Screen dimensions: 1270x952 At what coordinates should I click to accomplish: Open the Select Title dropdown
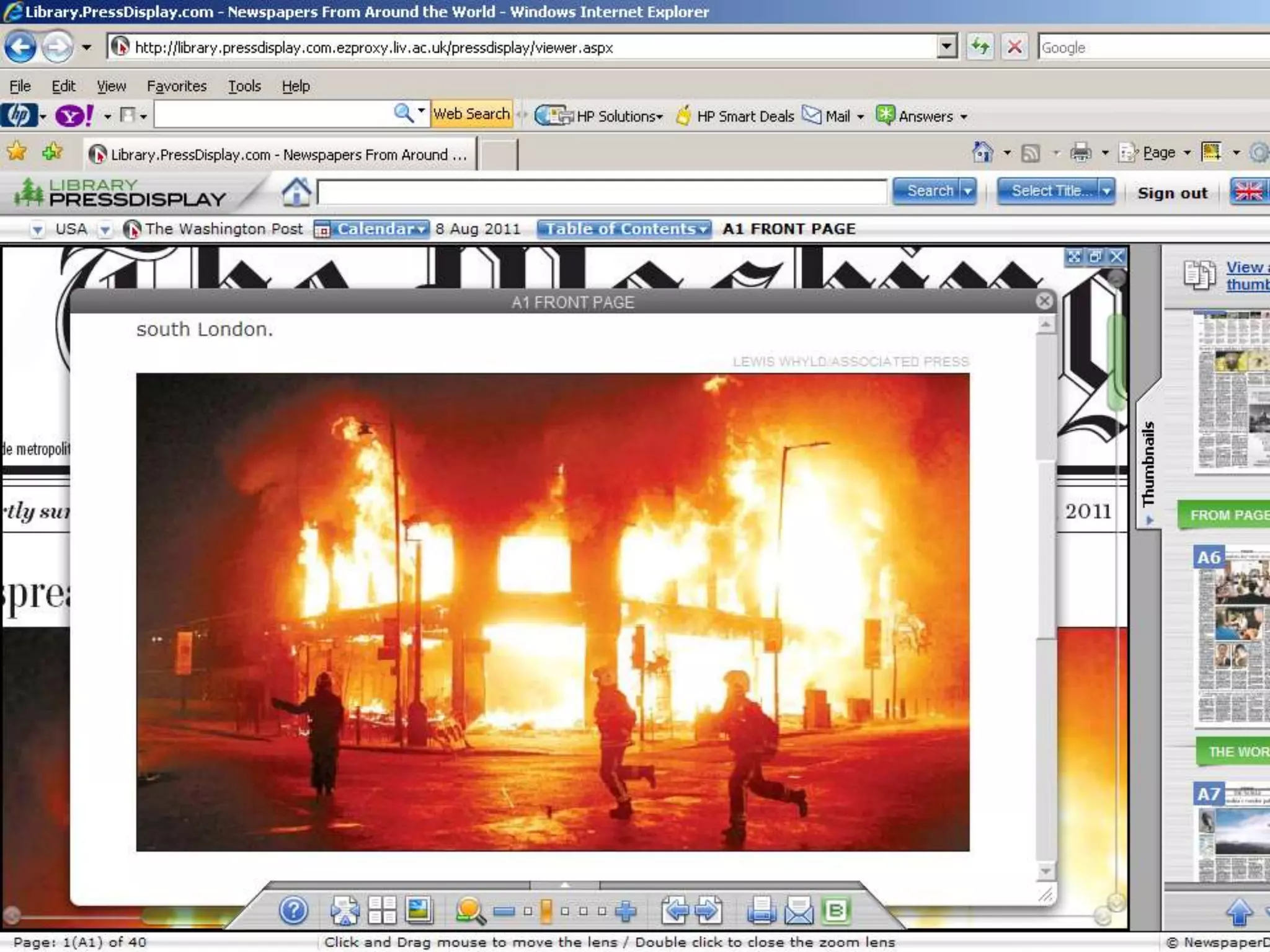coord(1055,191)
